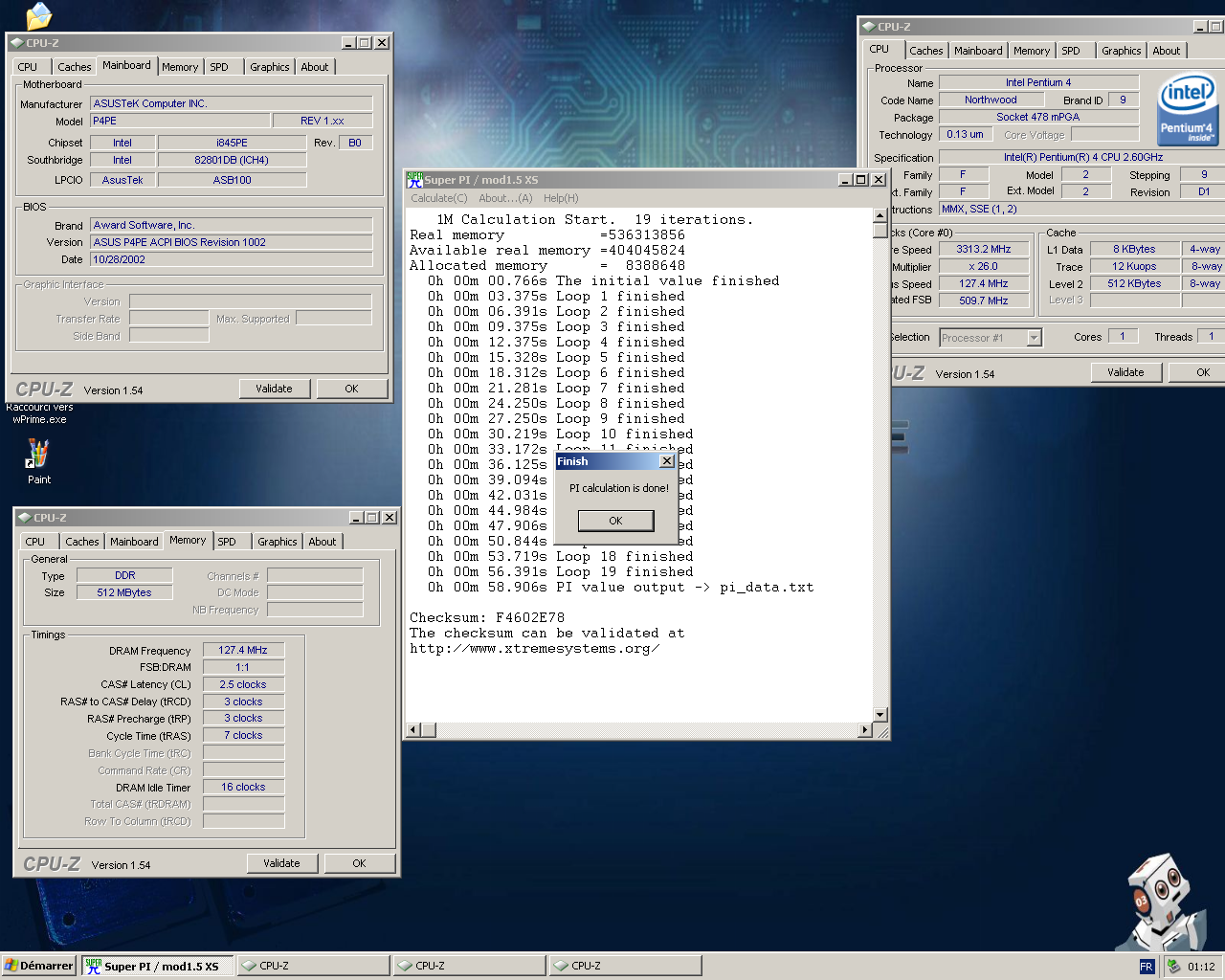The image size is (1225, 980).
Task: Select Caches tab in Memory CPU-Z window
Action: pyautogui.click(x=81, y=542)
